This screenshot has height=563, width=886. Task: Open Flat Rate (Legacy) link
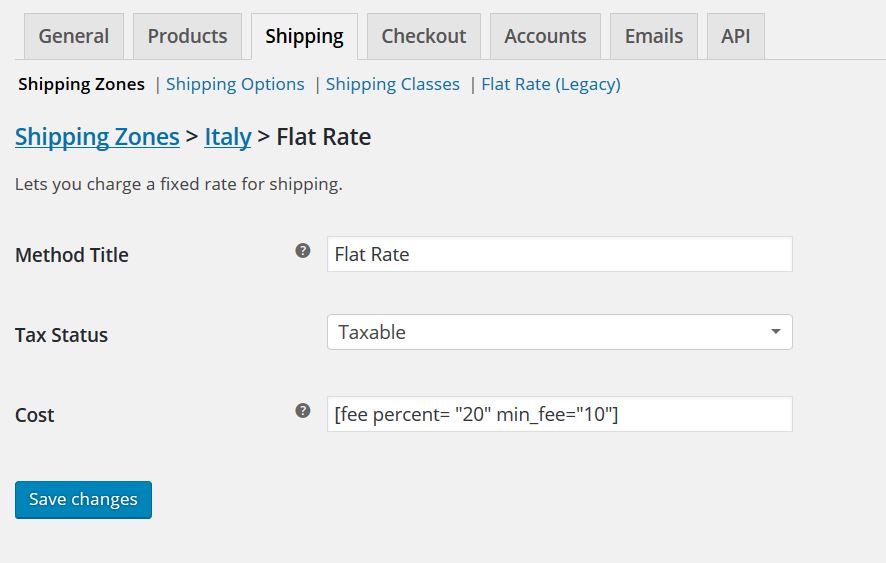[x=551, y=84]
